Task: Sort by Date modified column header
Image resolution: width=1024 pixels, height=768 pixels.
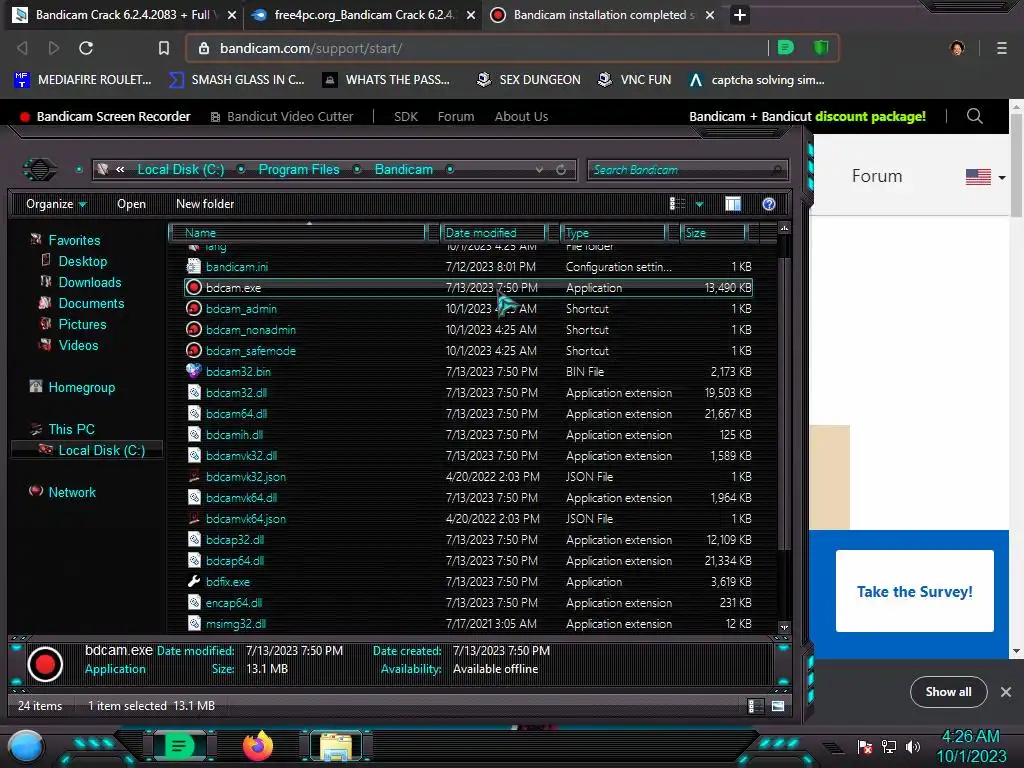Action: click(x=494, y=232)
